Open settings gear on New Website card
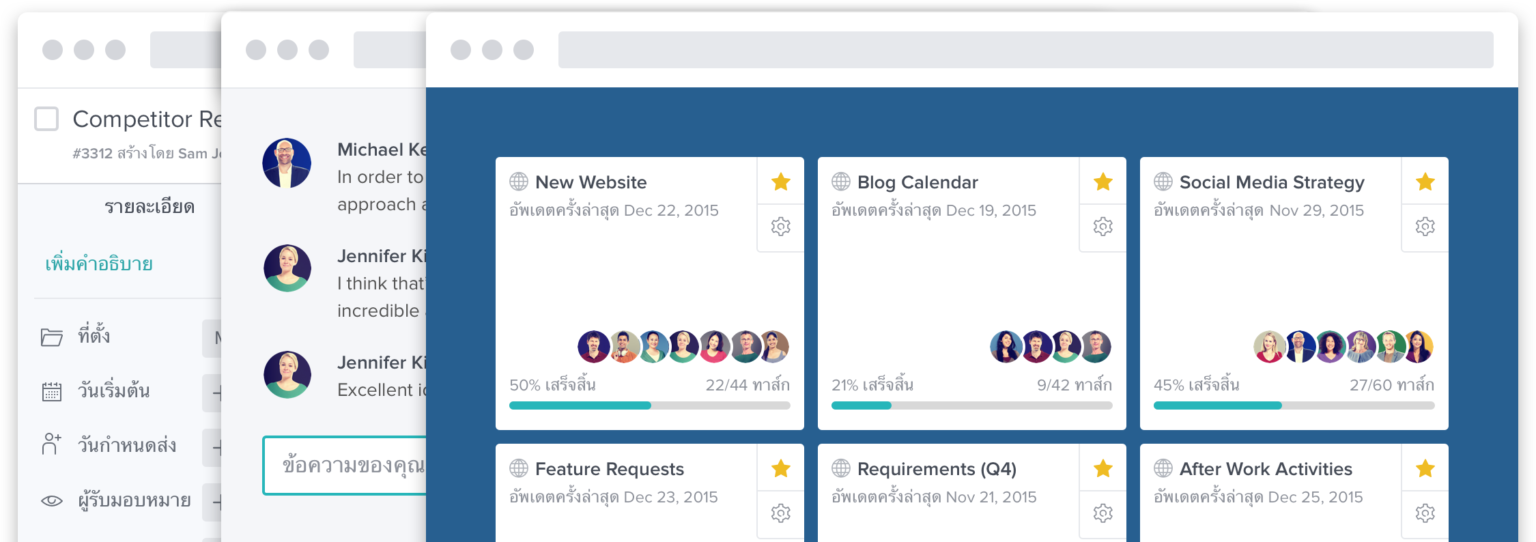 click(781, 227)
